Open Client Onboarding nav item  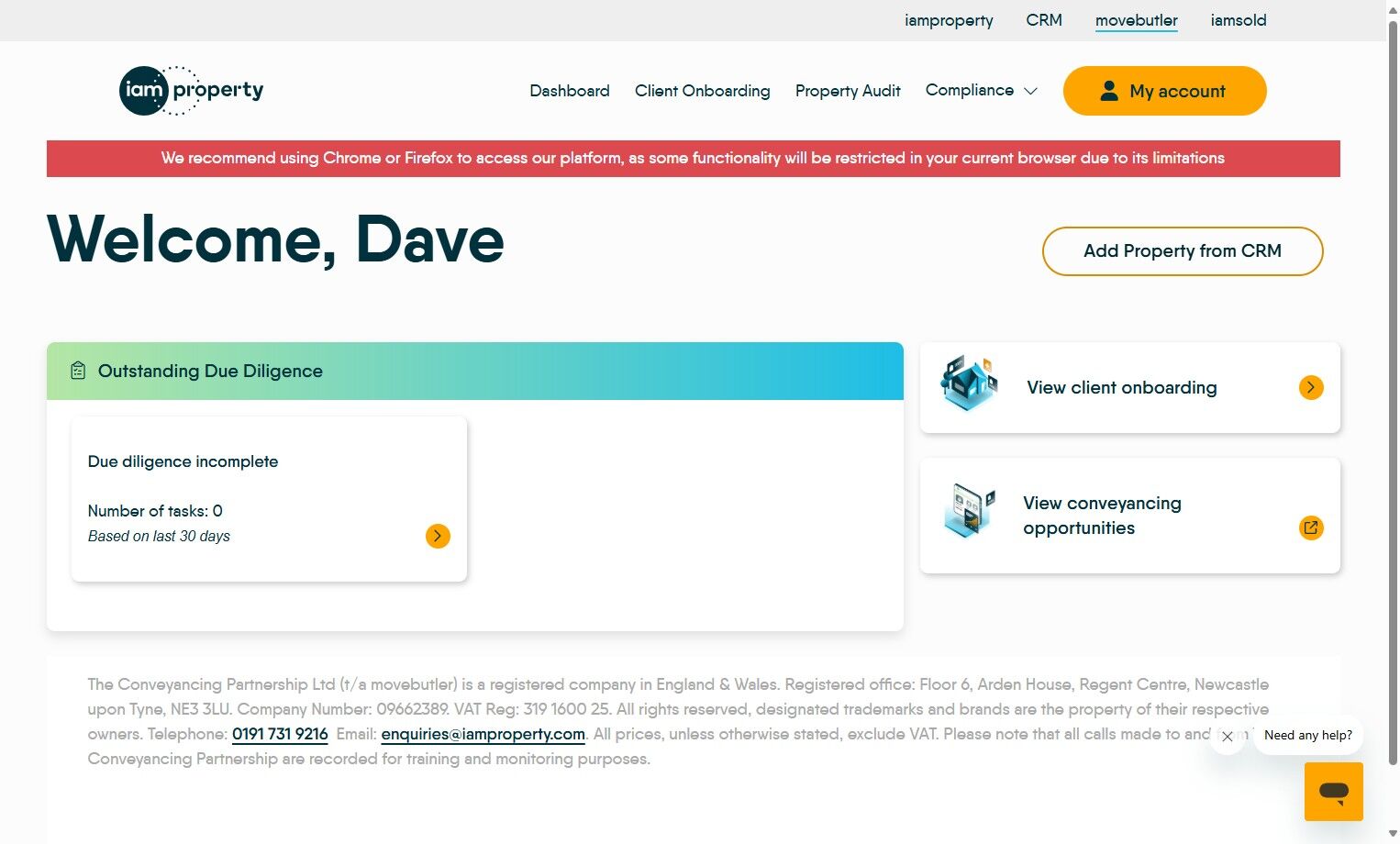tap(703, 91)
